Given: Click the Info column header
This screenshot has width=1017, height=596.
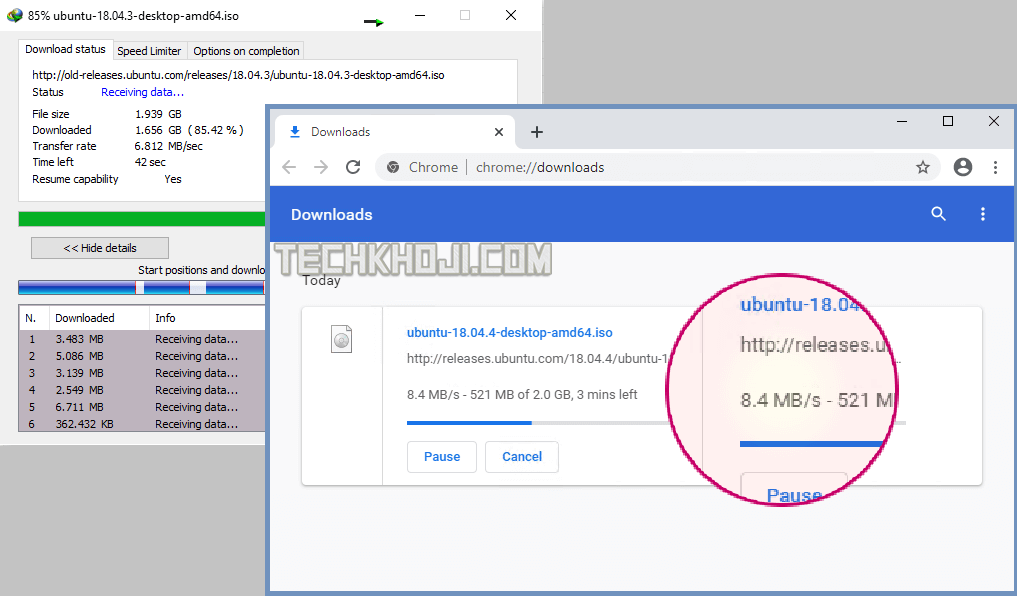Looking at the screenshot, I should 207,318.
